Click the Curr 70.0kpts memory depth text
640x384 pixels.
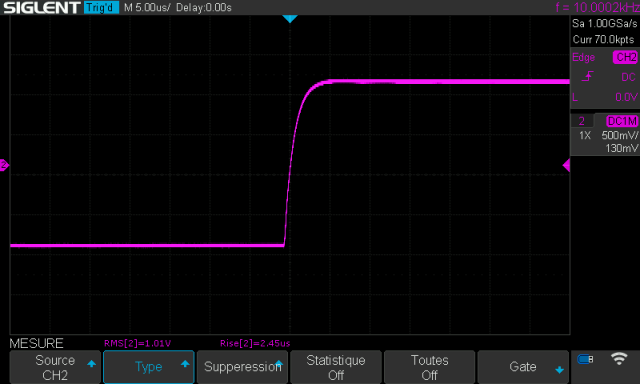pos(603,40)
